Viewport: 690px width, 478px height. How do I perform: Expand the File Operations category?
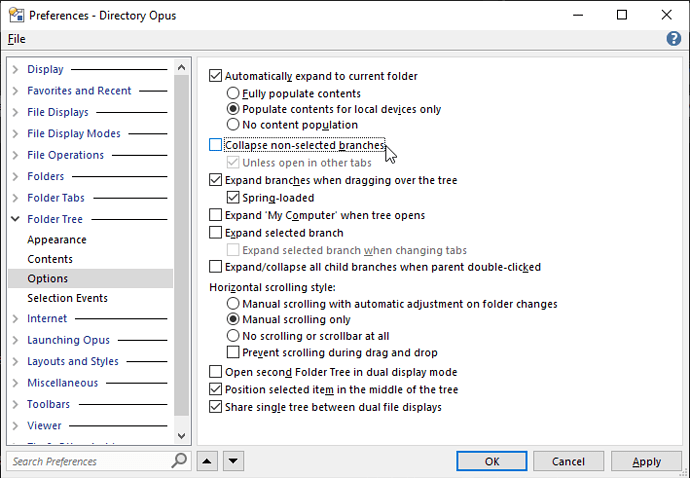click(15, 155)
